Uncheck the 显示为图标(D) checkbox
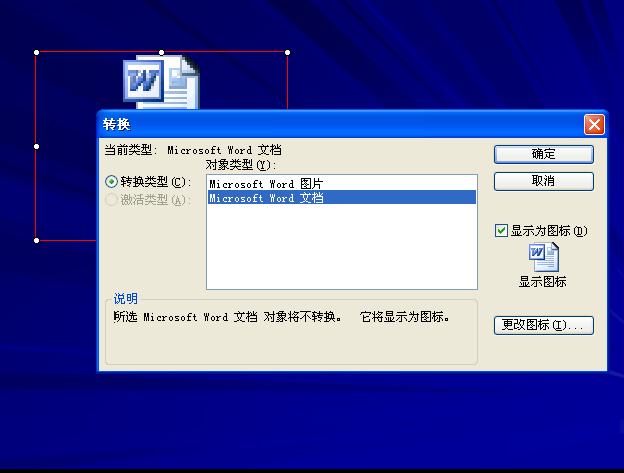The height and width of the screenshot is (473, 624). click(x=501, y=231)
